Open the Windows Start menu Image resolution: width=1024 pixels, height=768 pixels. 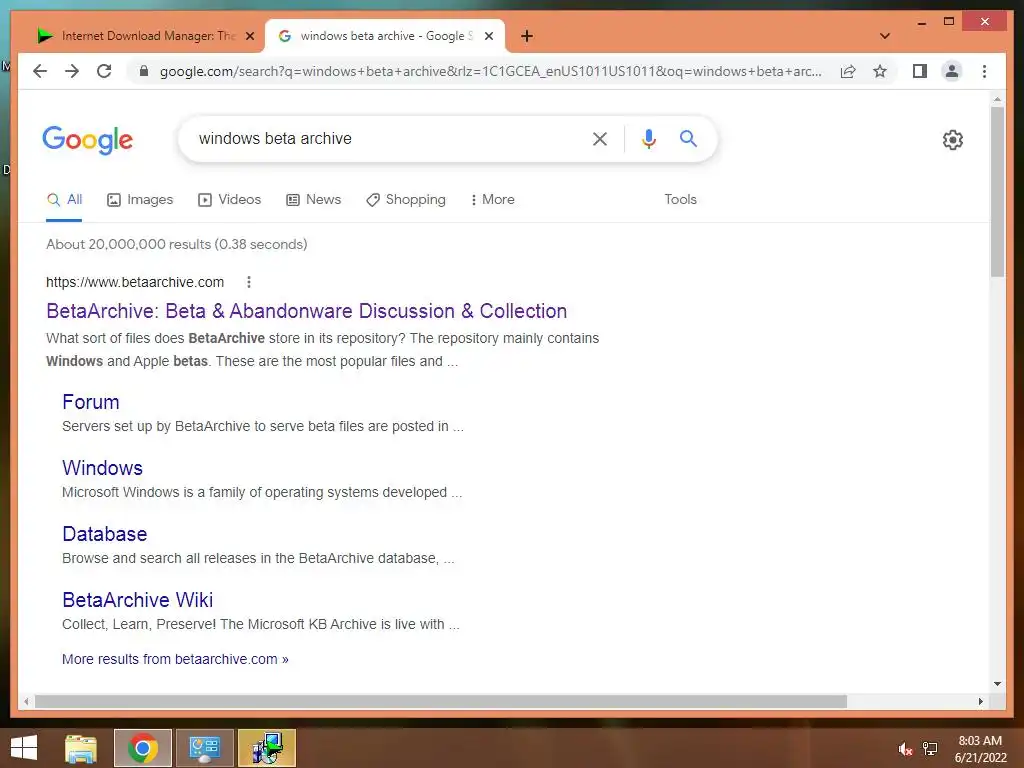click(24, 748)
